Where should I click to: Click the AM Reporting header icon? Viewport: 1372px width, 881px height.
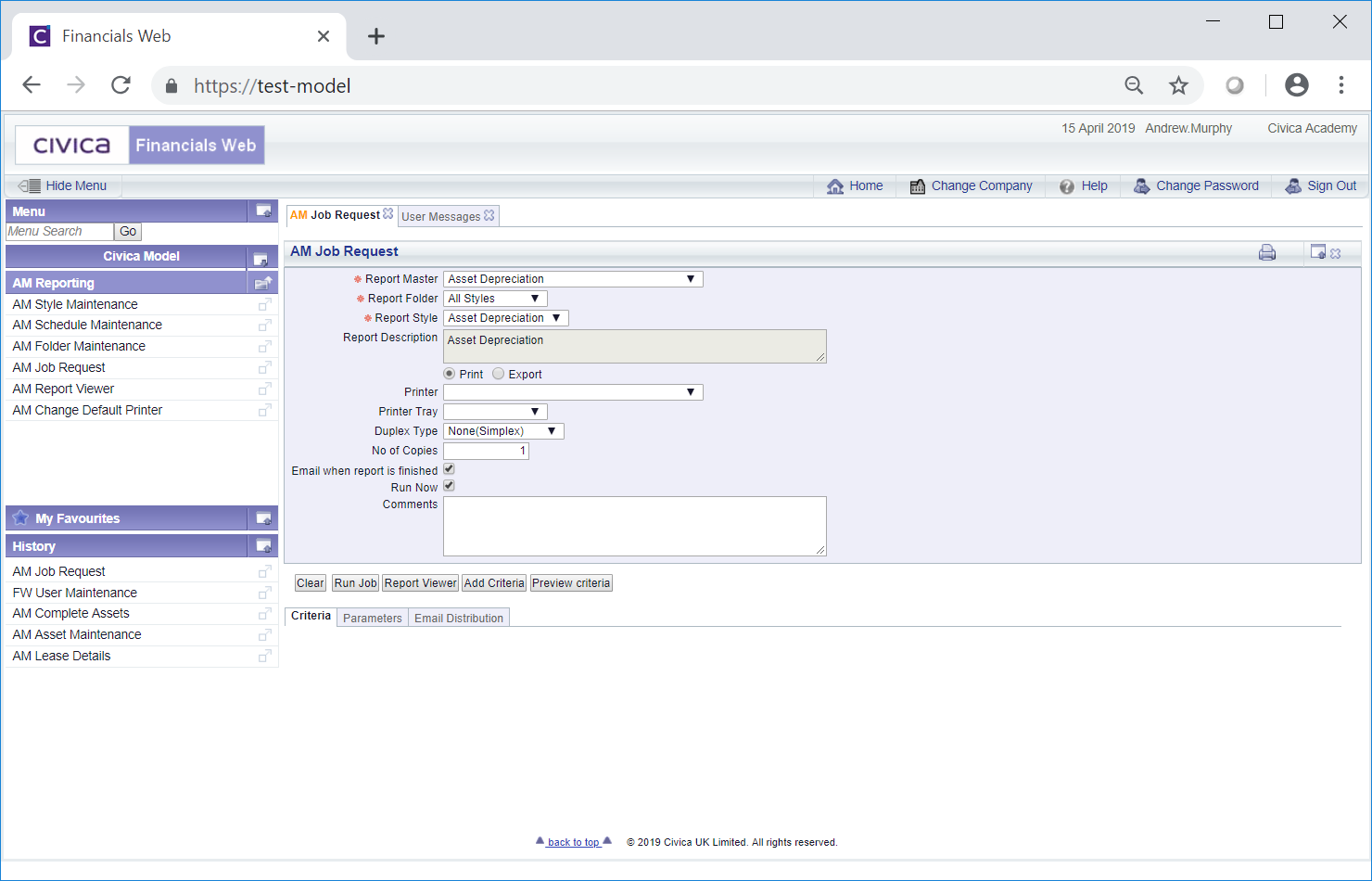pos(263,283)
